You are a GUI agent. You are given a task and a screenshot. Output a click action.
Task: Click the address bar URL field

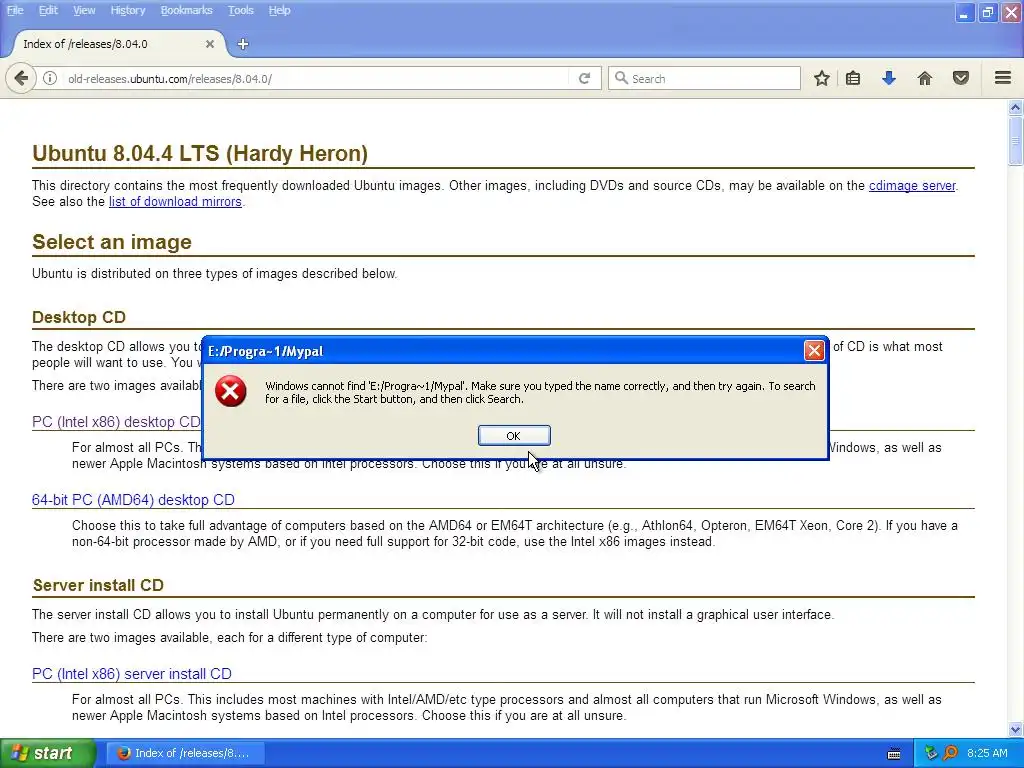pyautogui.click(x=317, y=78)
